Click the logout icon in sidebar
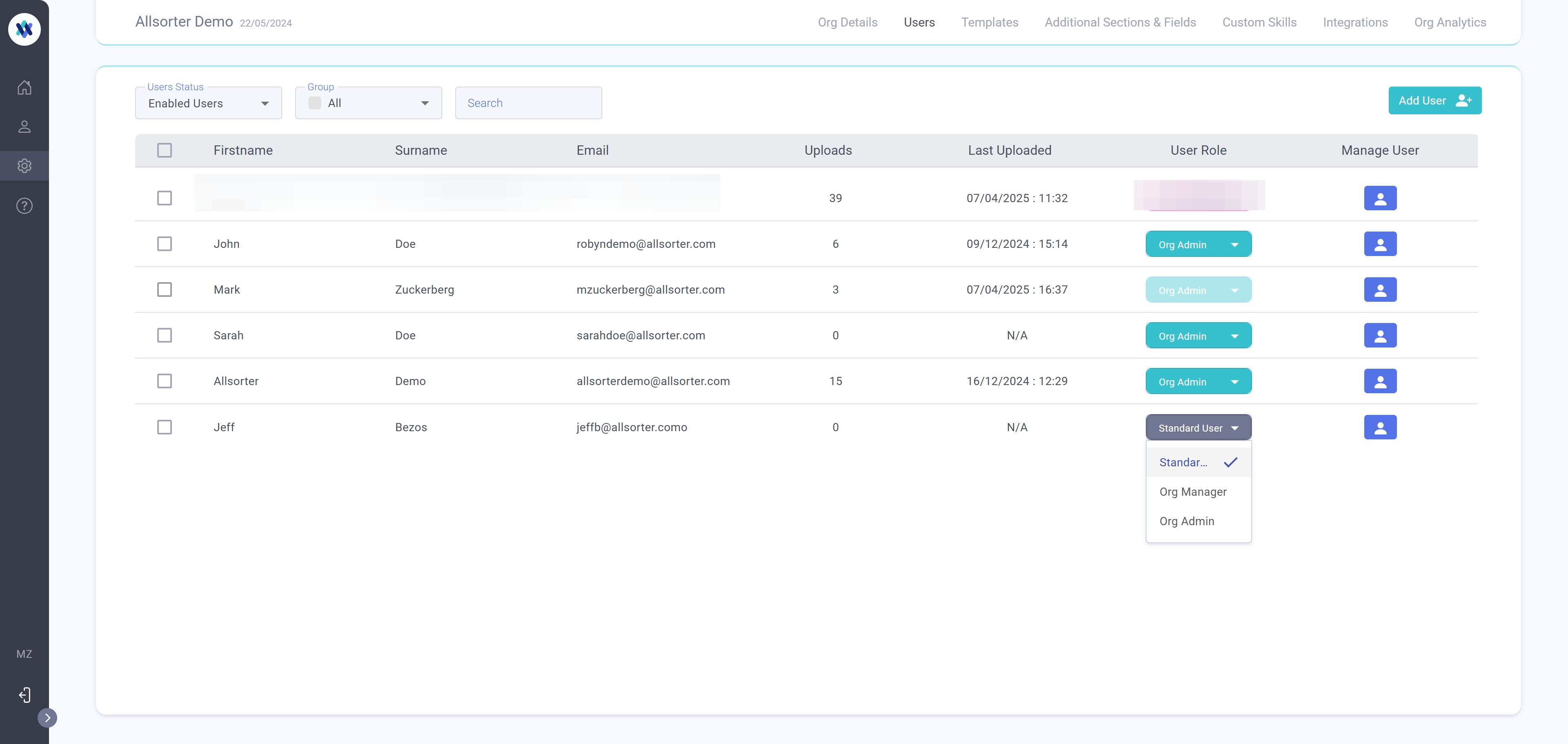This screenshot has height=744, width=1568. (x=24, y=695)
